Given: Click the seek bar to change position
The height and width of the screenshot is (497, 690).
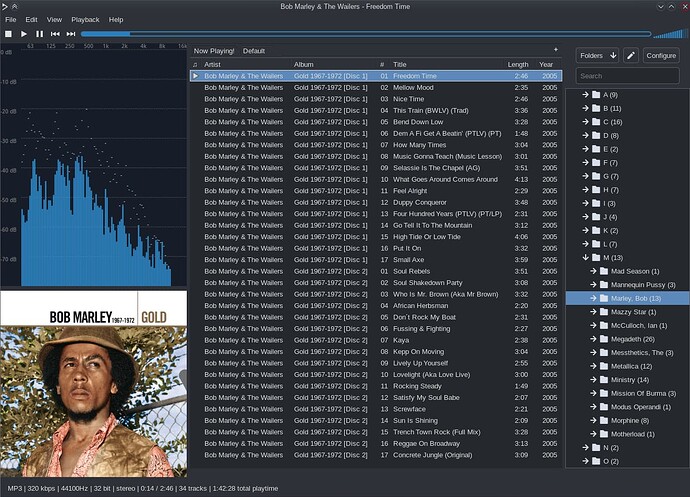Looking at the screenshot, I should tap(366, 34).
